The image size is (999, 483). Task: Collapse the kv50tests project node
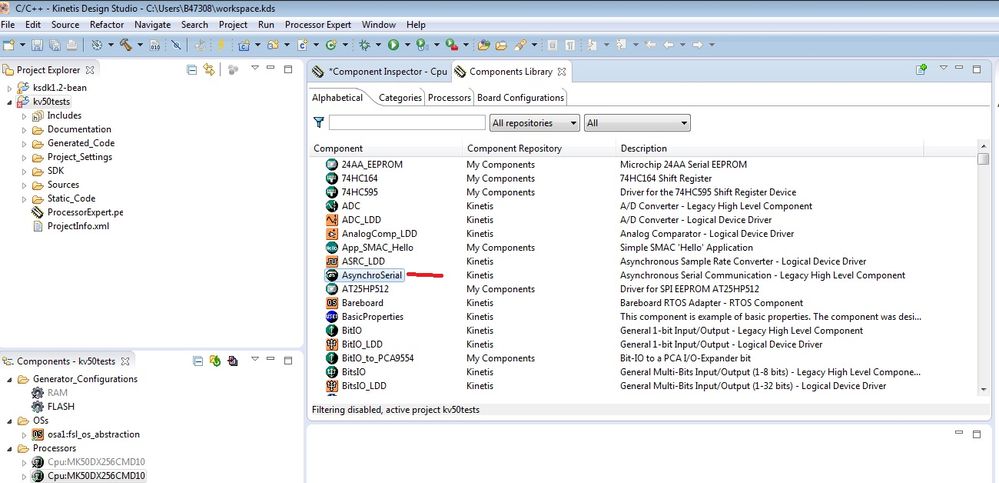10,102
